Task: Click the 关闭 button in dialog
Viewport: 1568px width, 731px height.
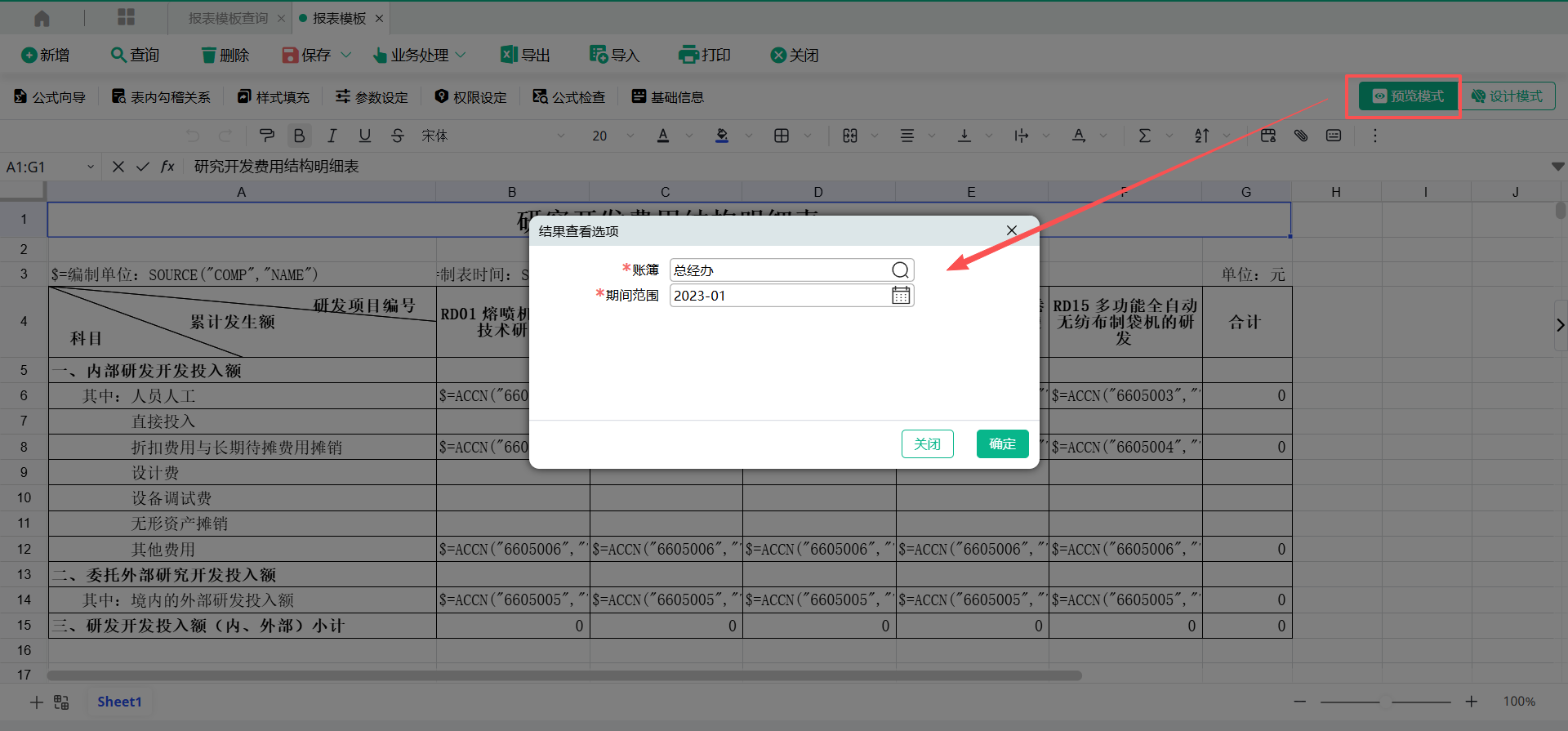Action: pos(927,444)
